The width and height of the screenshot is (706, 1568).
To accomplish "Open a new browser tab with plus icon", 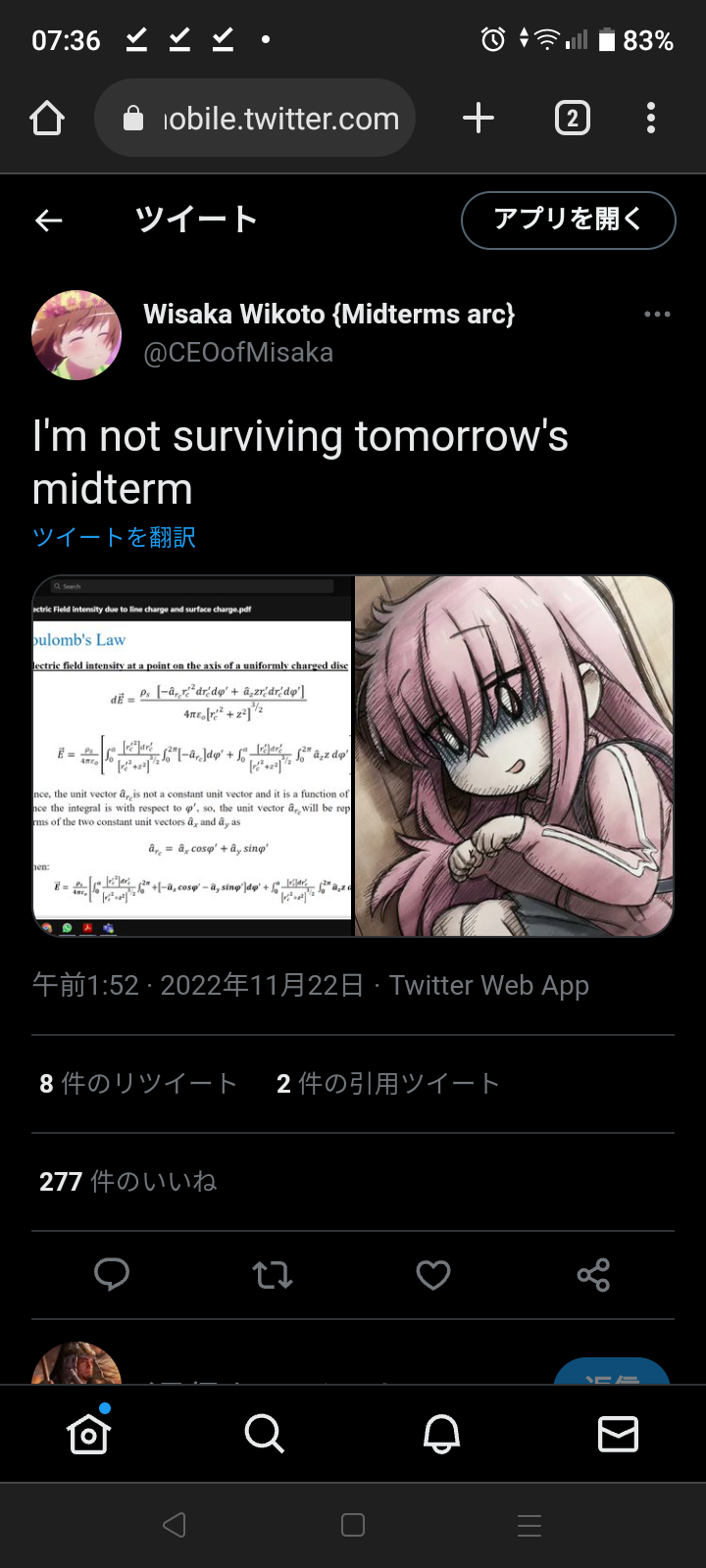I will [x=479, y=119].
